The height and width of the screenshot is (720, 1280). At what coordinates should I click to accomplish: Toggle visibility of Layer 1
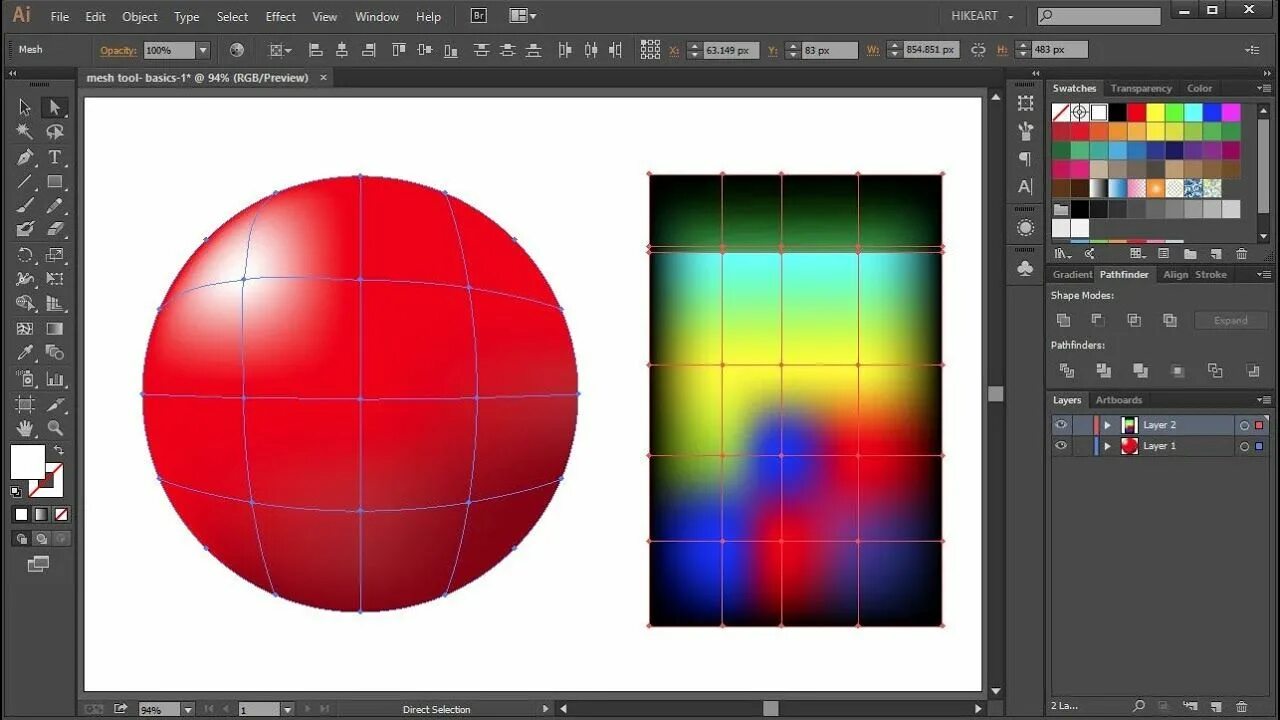point(1061,446)
